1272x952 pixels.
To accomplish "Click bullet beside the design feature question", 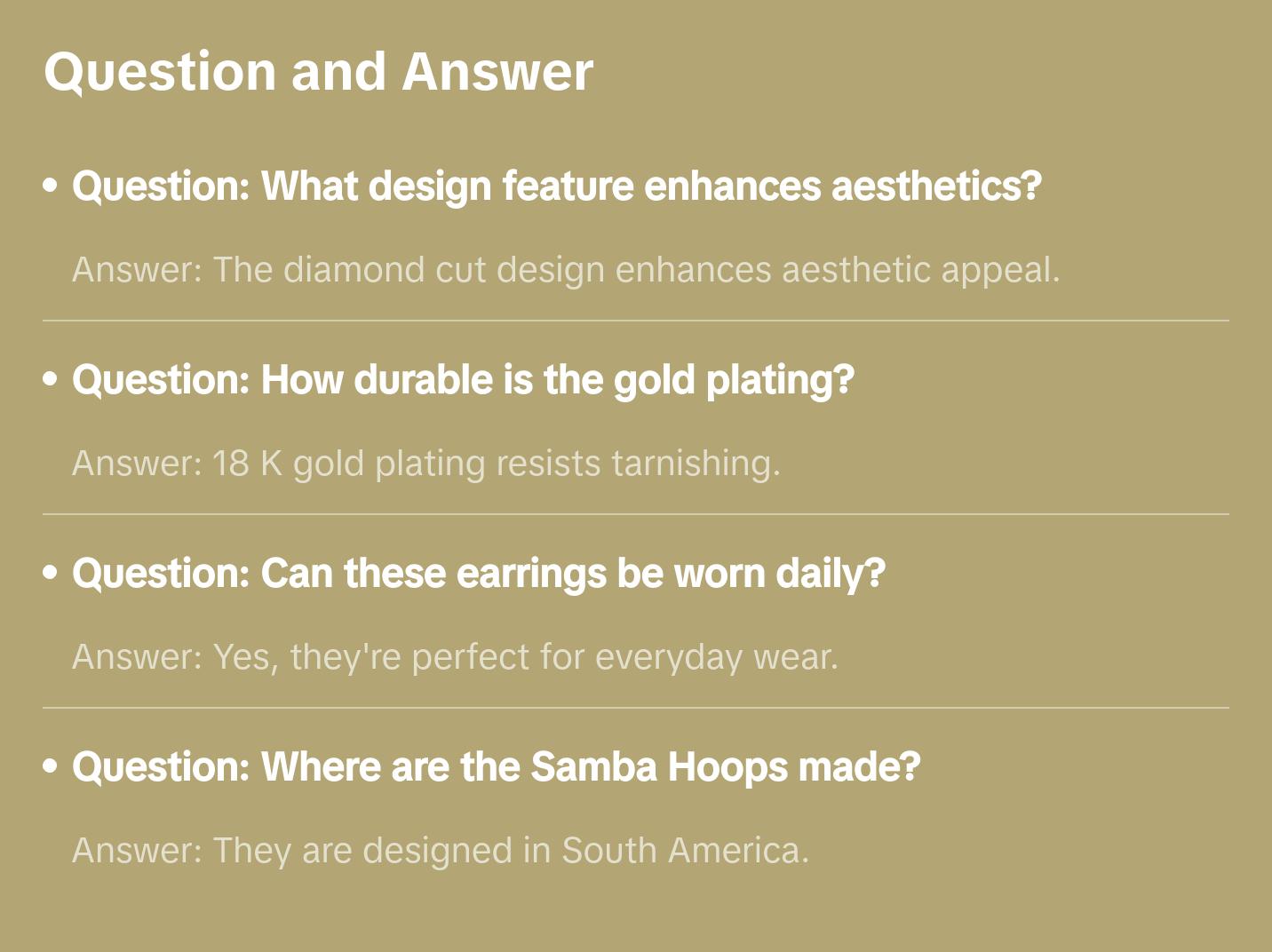I will 51,186.
